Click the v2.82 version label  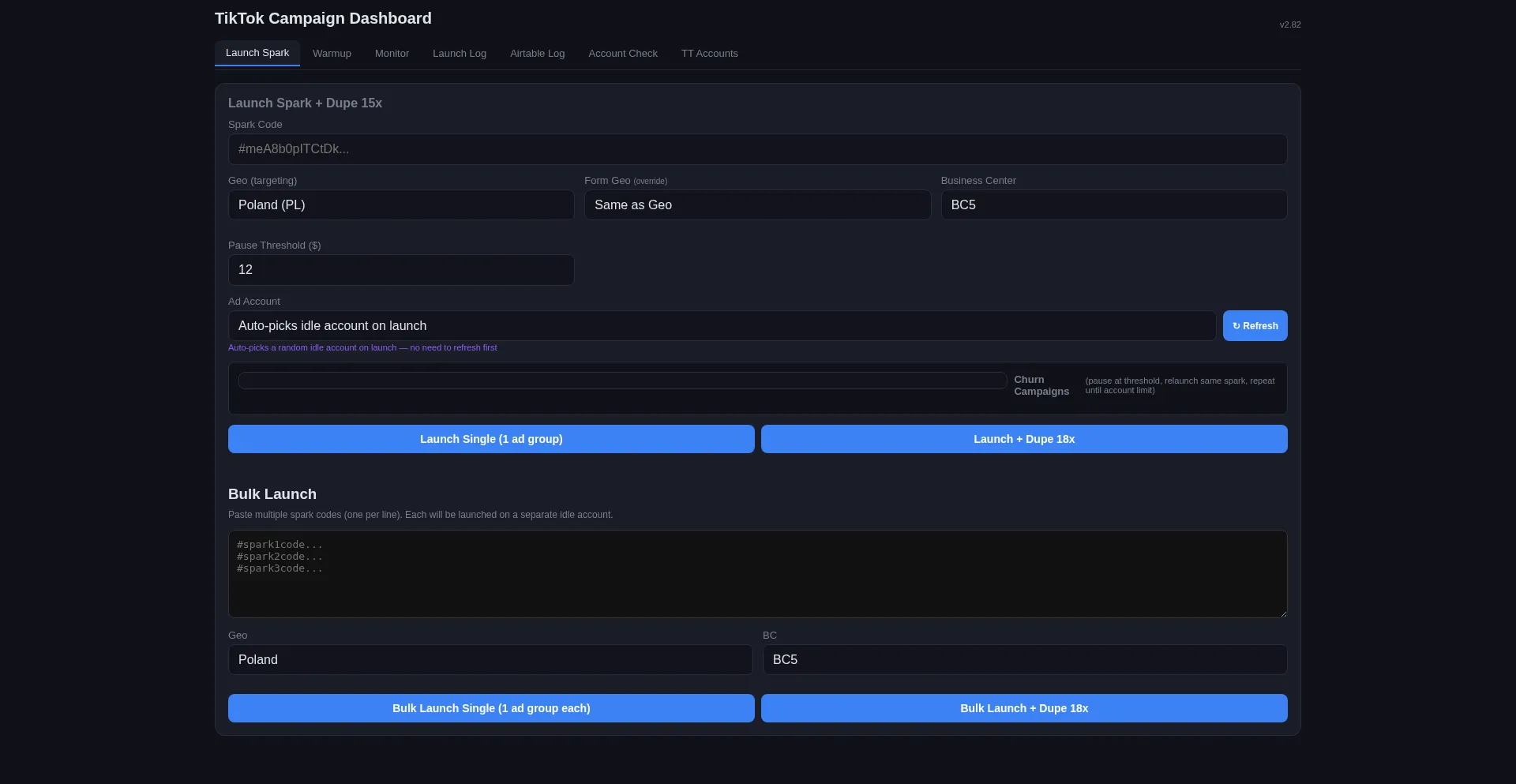(1290, 25)
